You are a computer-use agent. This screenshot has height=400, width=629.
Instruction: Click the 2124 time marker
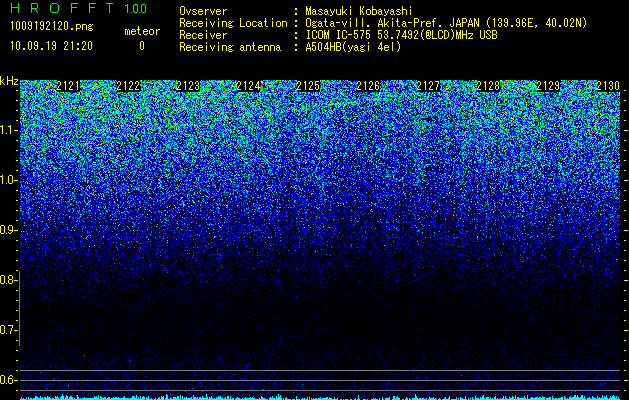[248, 86]
